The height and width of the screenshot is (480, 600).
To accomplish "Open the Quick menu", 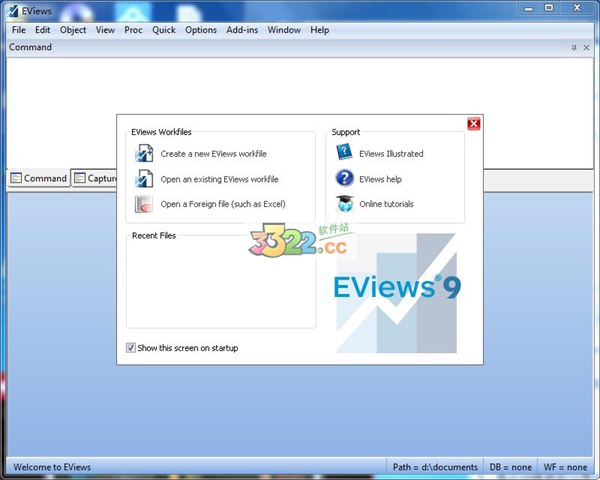I will coord(164,30).
